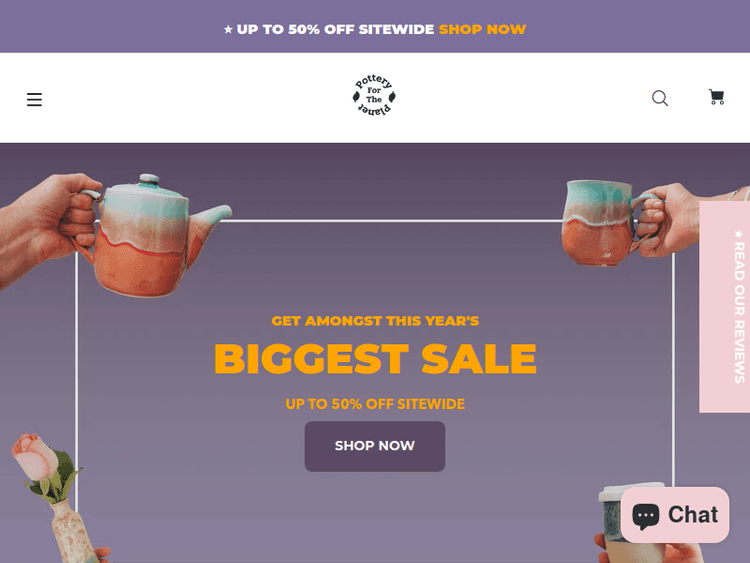Click the star on the reviews side tab
Viewport: 750px width, 563px height.
[739, 234]
